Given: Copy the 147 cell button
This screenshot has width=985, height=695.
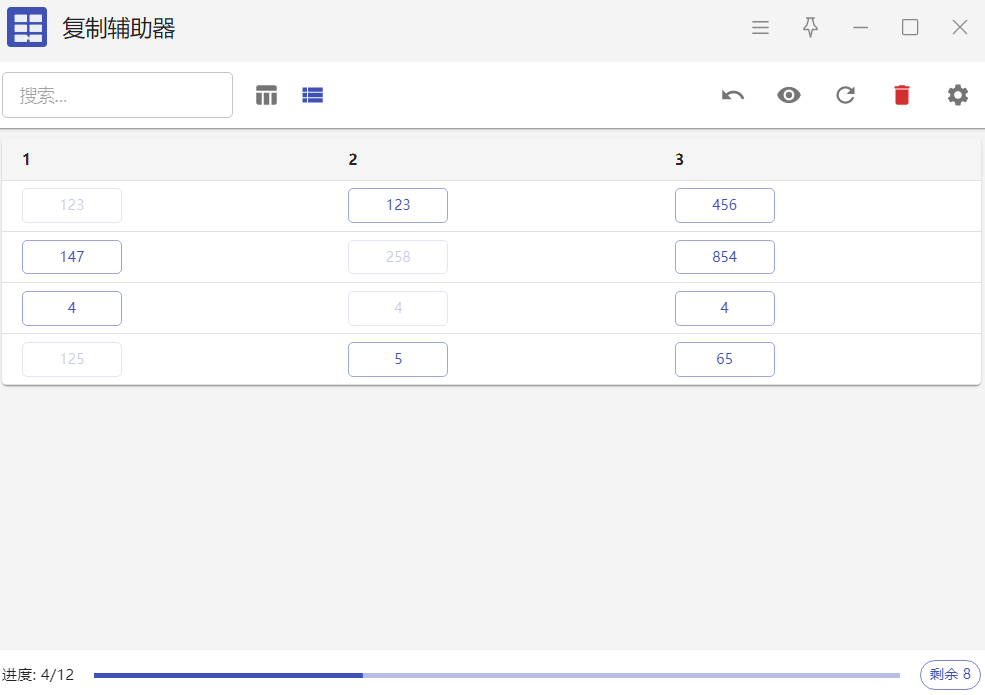Looking at the screenshot, I should (72, 257).
